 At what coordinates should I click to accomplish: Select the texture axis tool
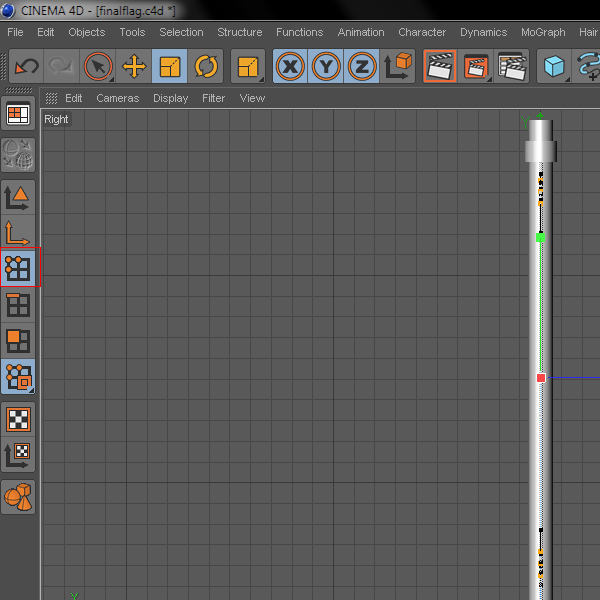18,455
